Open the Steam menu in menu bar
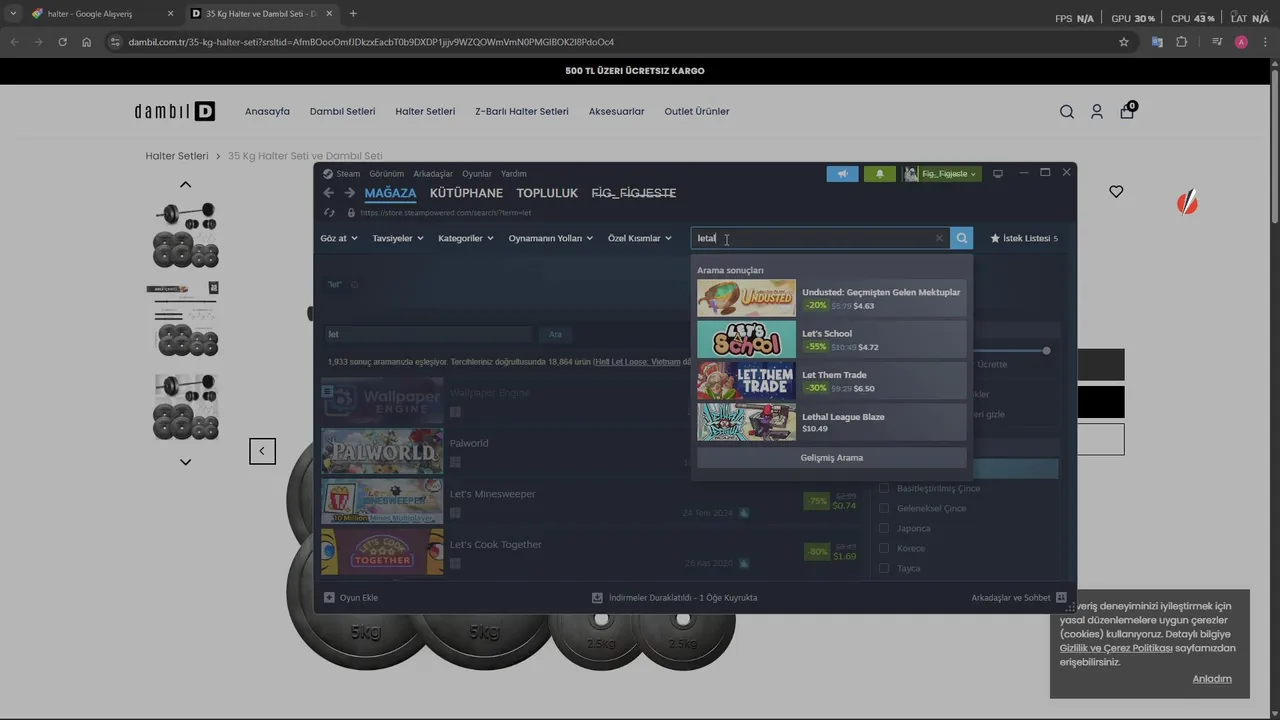 pyautogui.click(x=348, y=174)
